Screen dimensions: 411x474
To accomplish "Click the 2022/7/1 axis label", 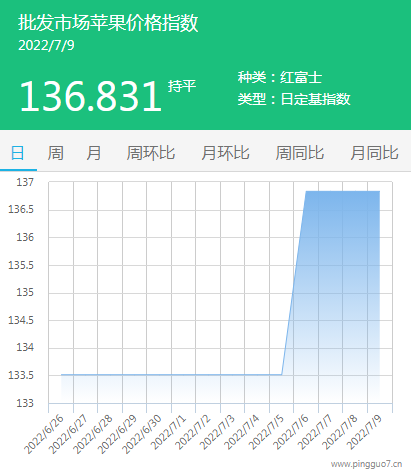I will tap(168, 433).
